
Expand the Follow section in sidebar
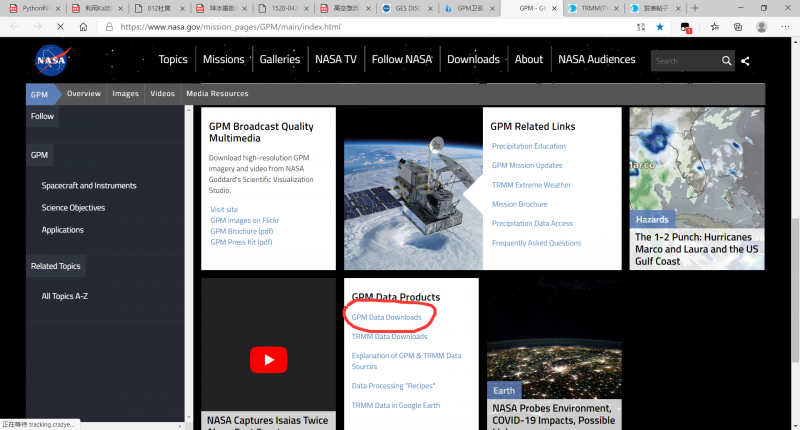point(42,116)
